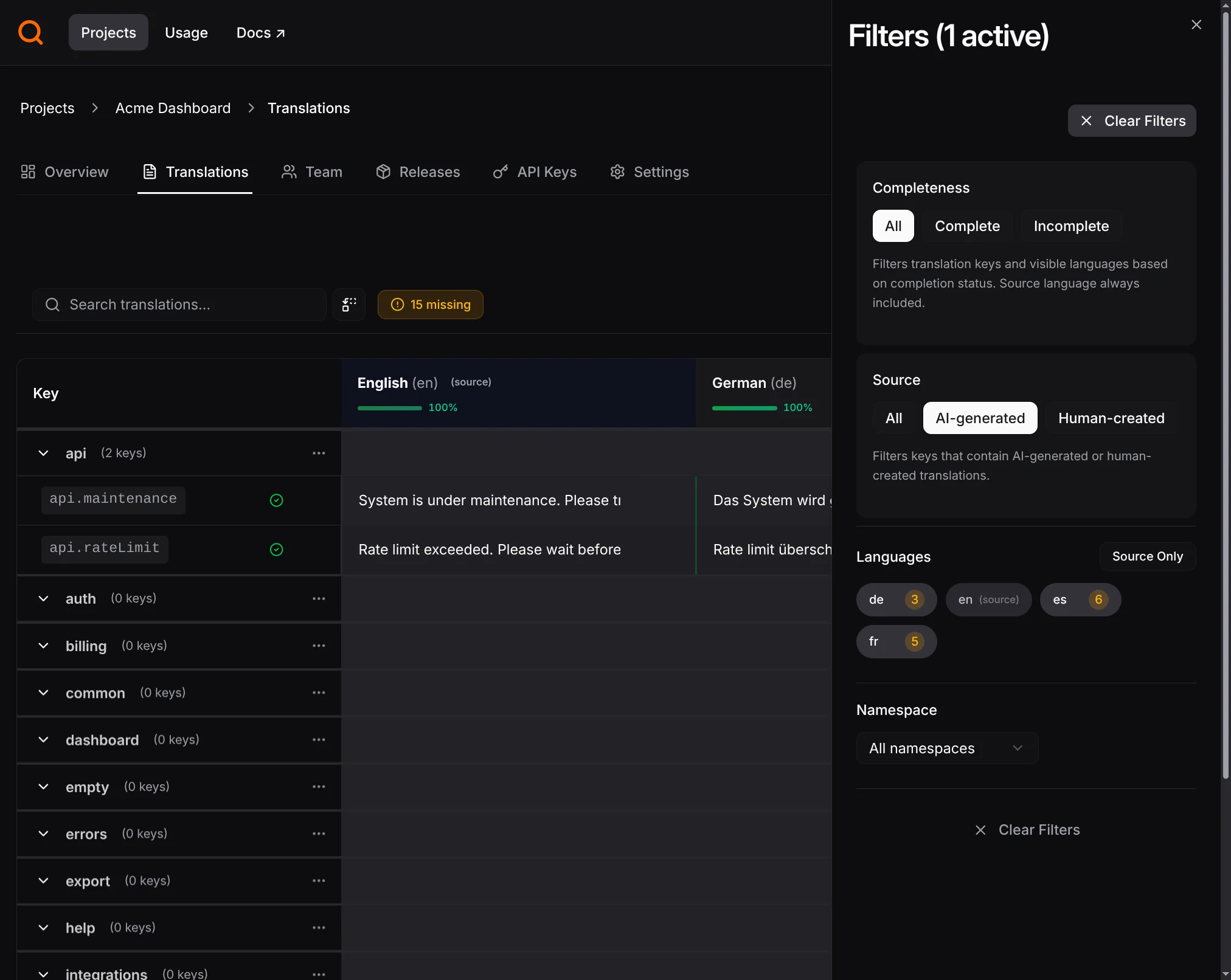Image resolution: width=1231 pixels, height=980 pixels.
Task: Open search using the magnifier icon top left
Action: pos(30,32)
